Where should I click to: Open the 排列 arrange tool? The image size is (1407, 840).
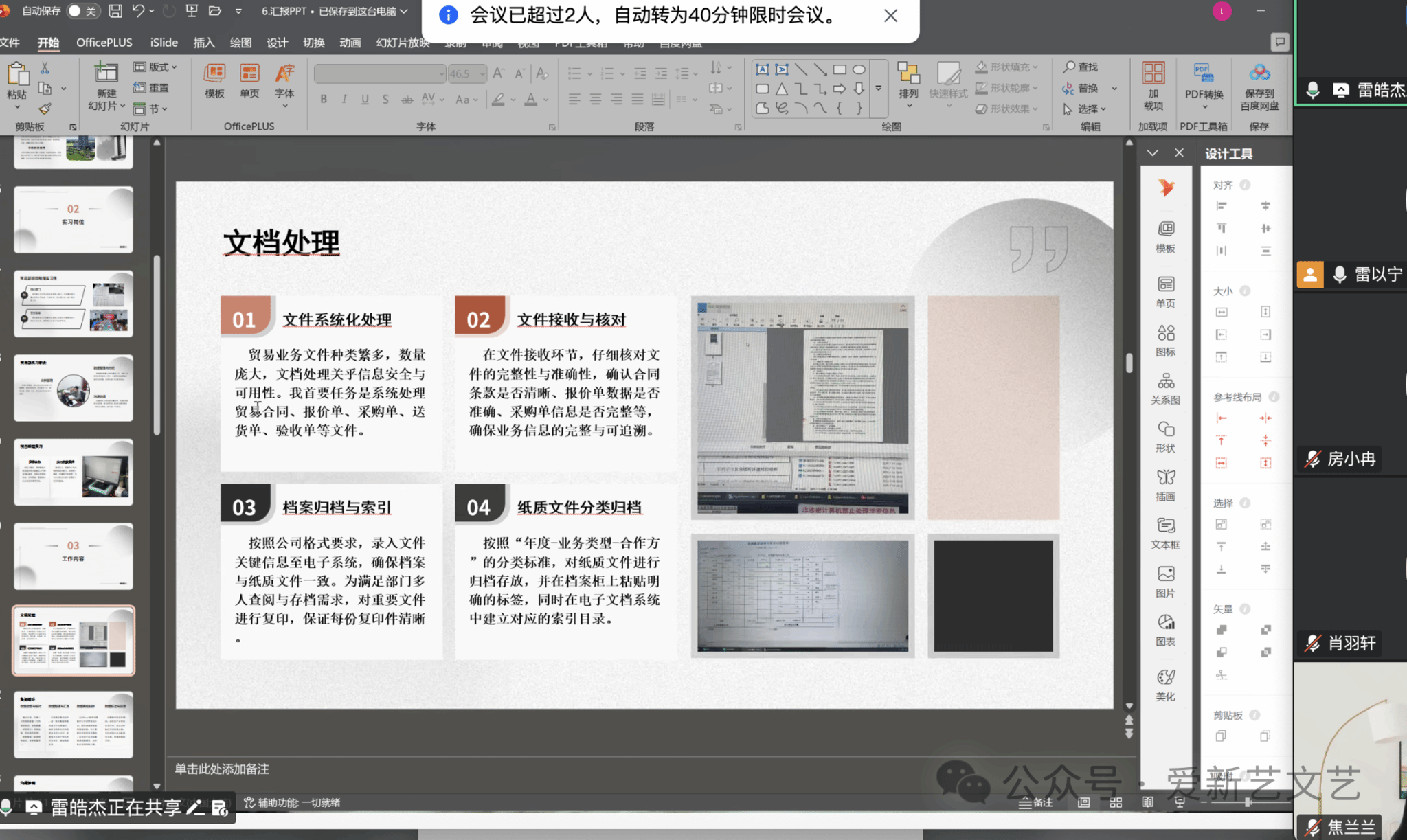908,80
